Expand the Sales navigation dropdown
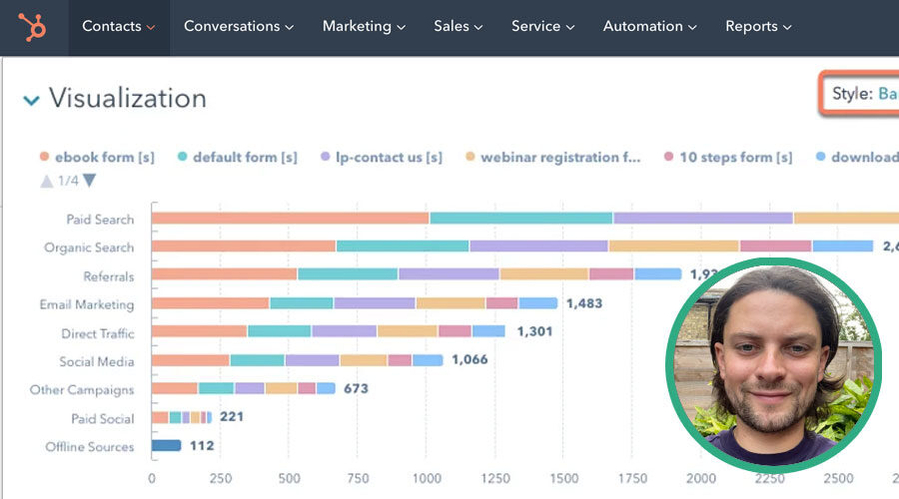Viewport: 899px width, 499px height. (458, 27)
